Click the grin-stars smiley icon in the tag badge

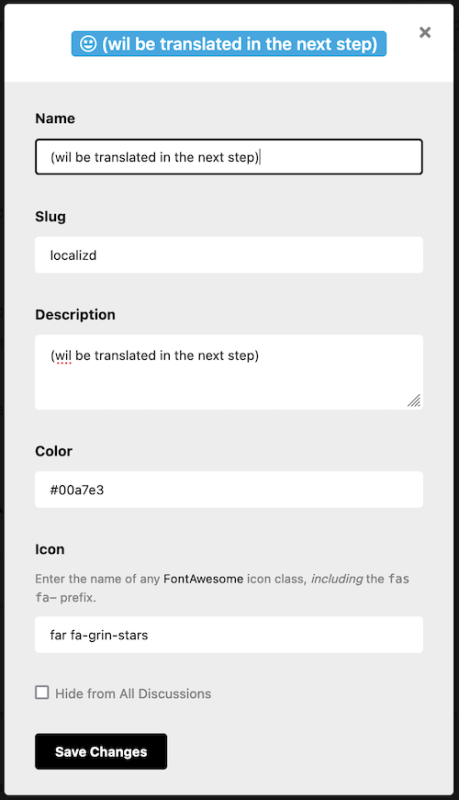pos(88,44)
